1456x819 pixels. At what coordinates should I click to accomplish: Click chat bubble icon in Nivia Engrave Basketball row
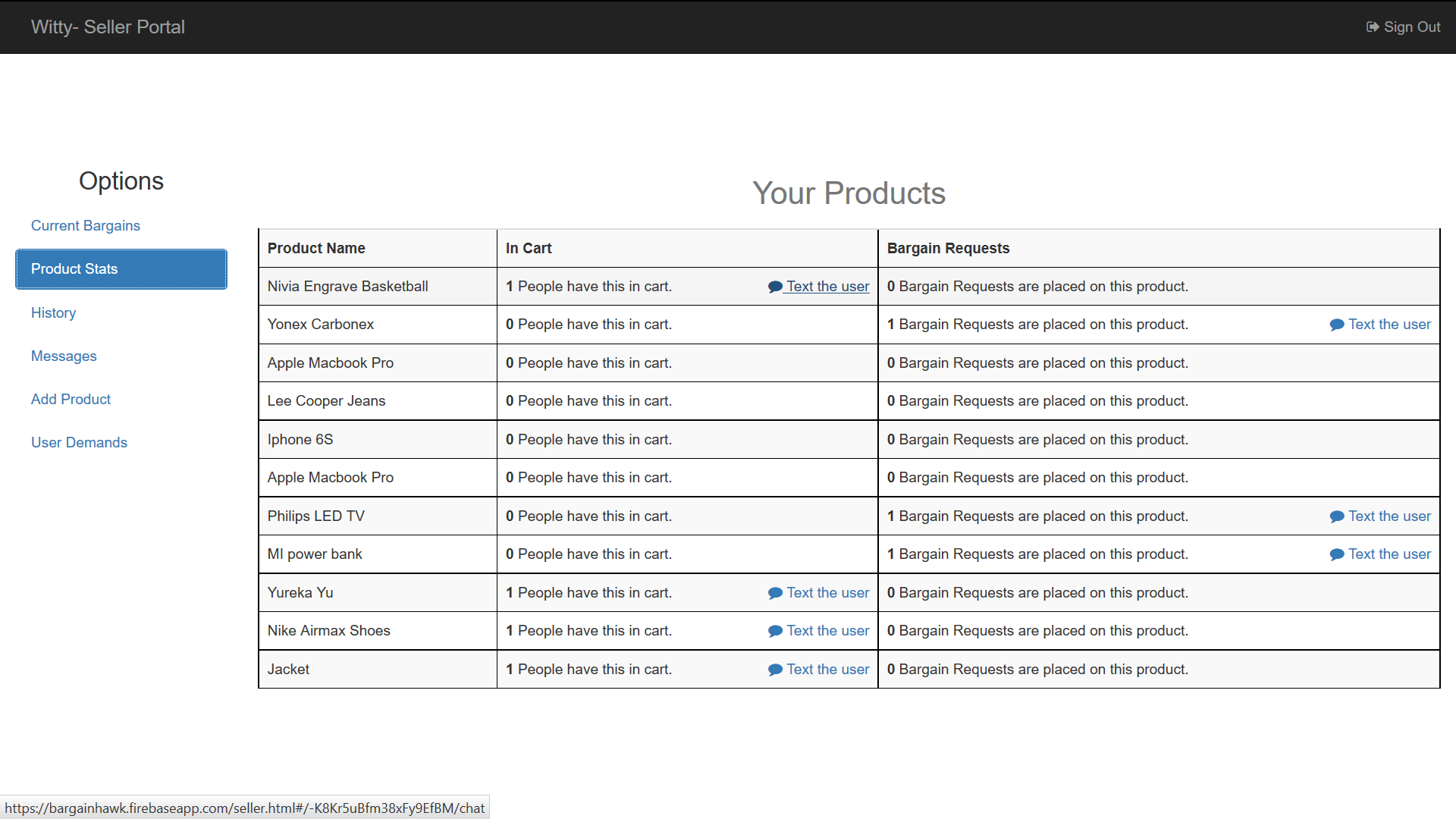[x=775, y=287]
